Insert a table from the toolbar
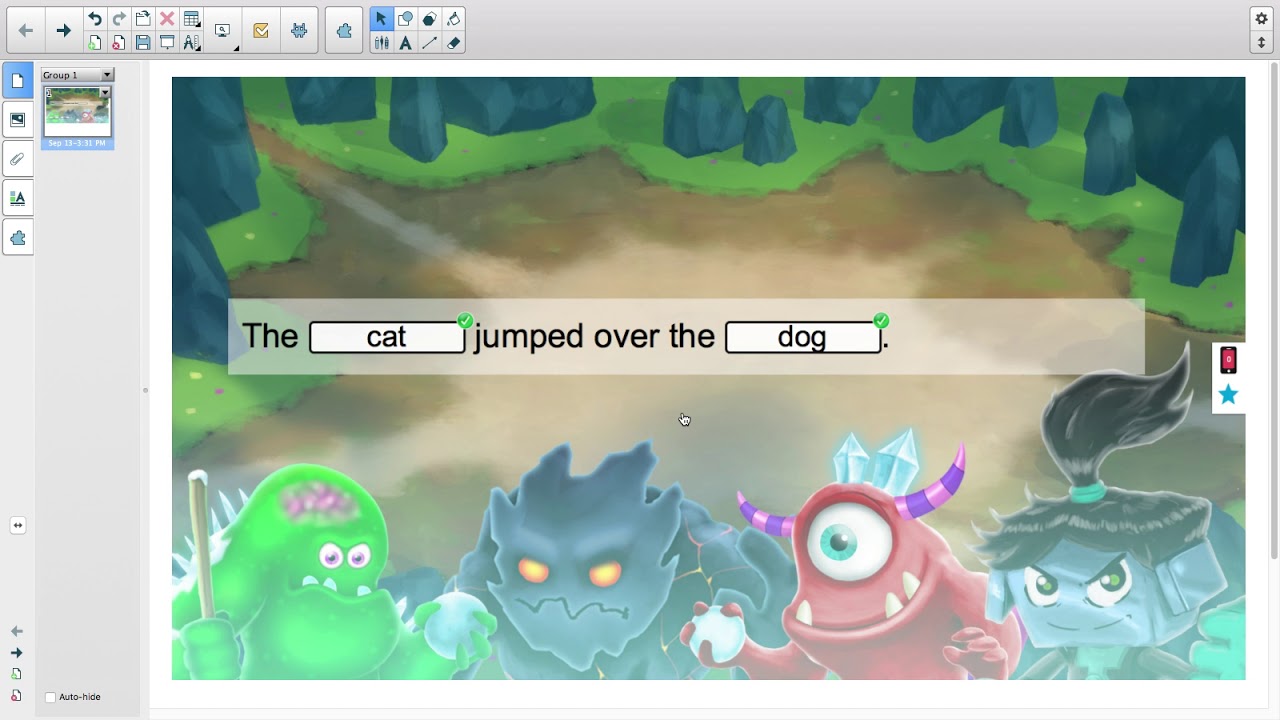Image resolution: width=1280 pixels, height=720 pixels. (192, 19)
